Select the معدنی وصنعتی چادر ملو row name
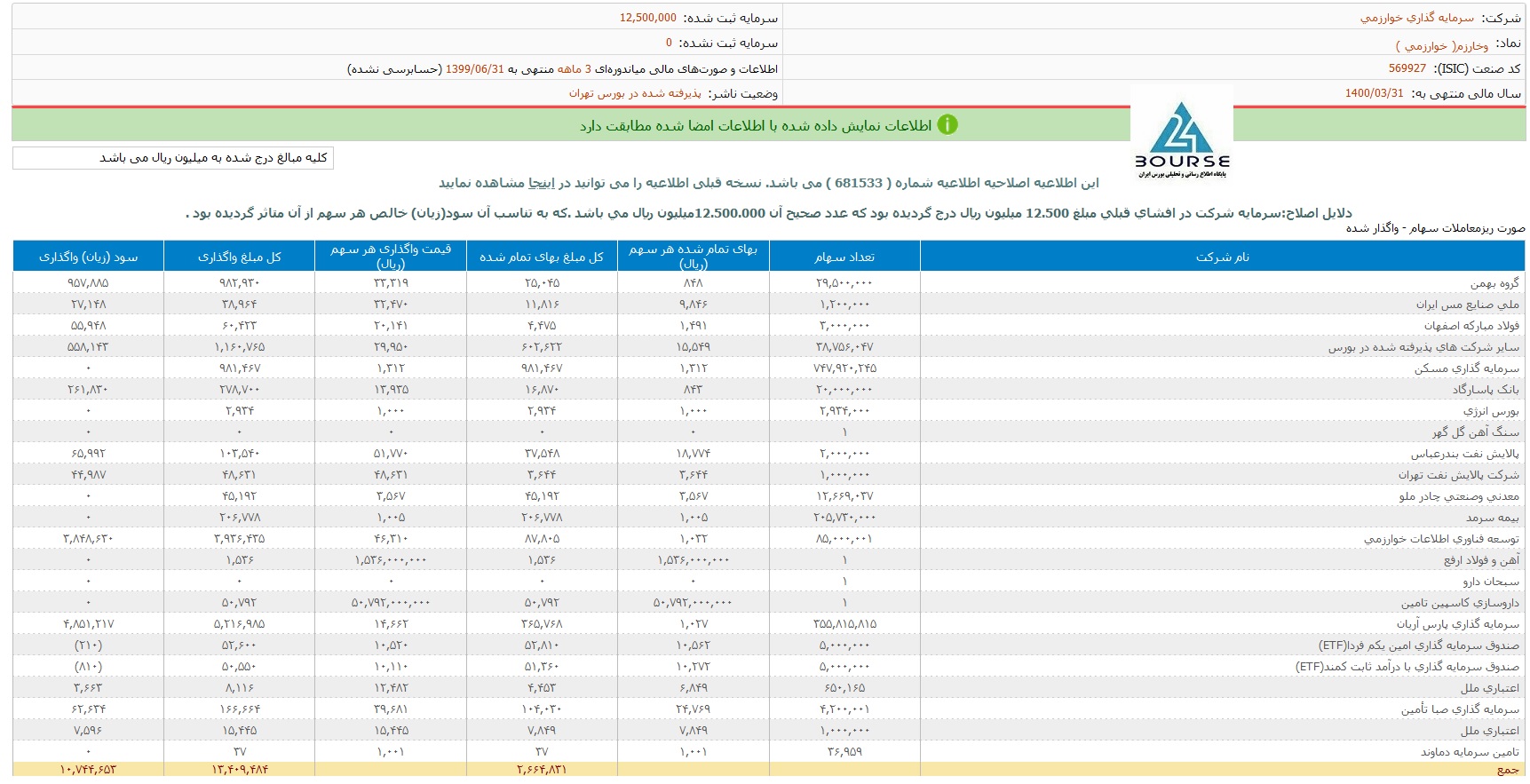The image size is (1530, 784). (1459, 496)
